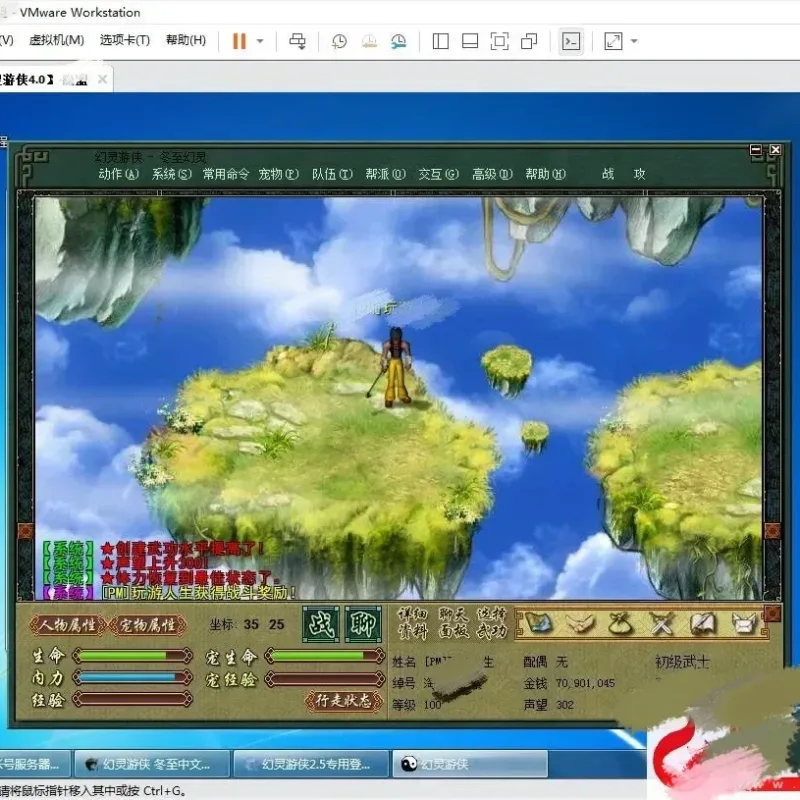Open the dropdown arrow beside the pause button
This screenshot has width=800, height=800.
click(x=260, y=41)
